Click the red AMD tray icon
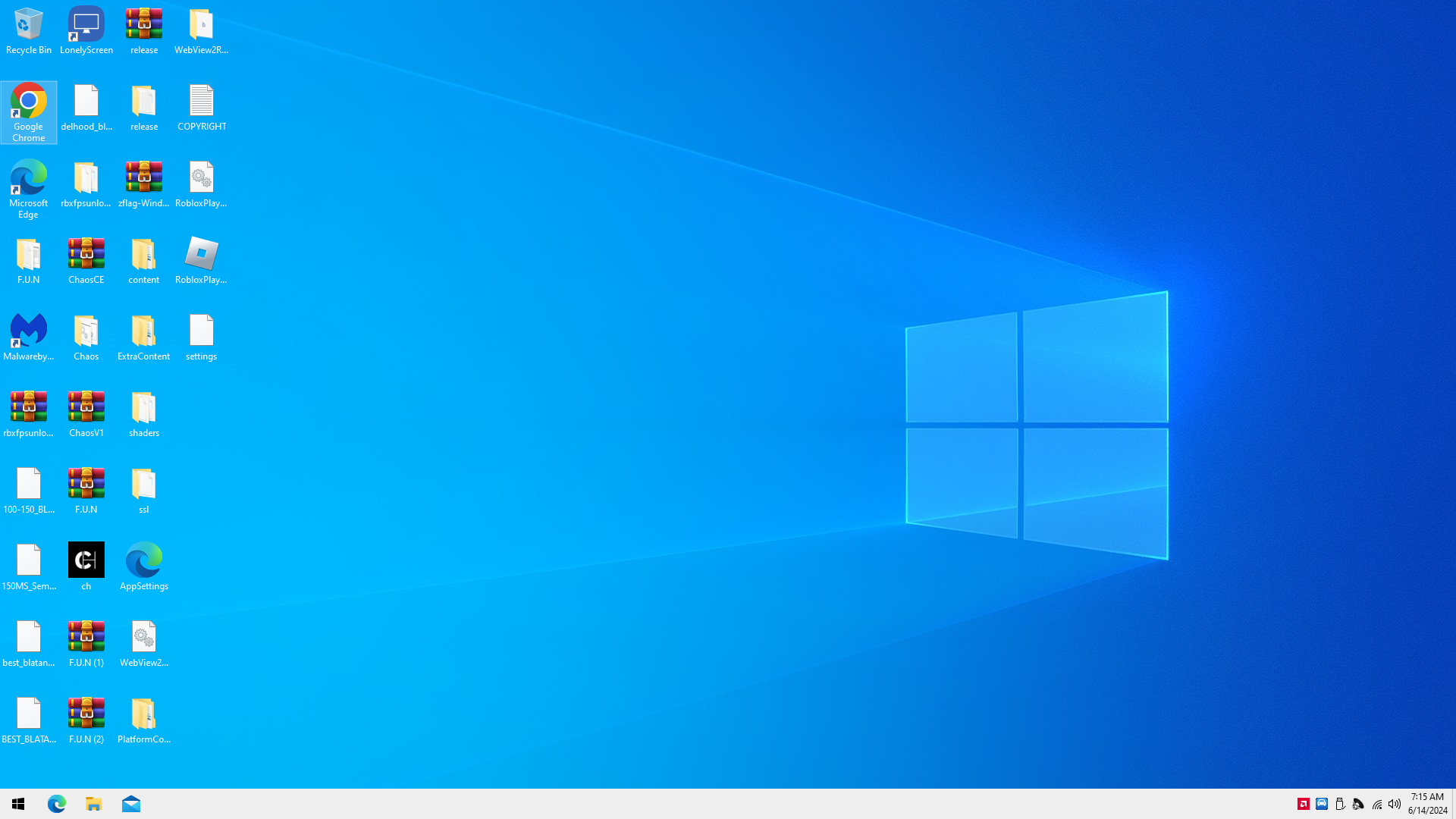 pyautogui.click(x=1303, y=804)
